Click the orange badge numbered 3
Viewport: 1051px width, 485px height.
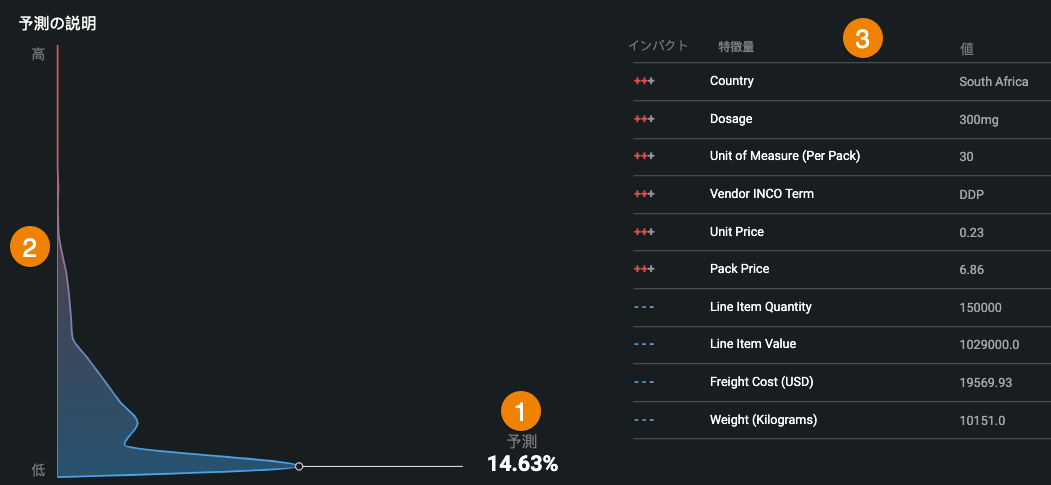[863, 39]
